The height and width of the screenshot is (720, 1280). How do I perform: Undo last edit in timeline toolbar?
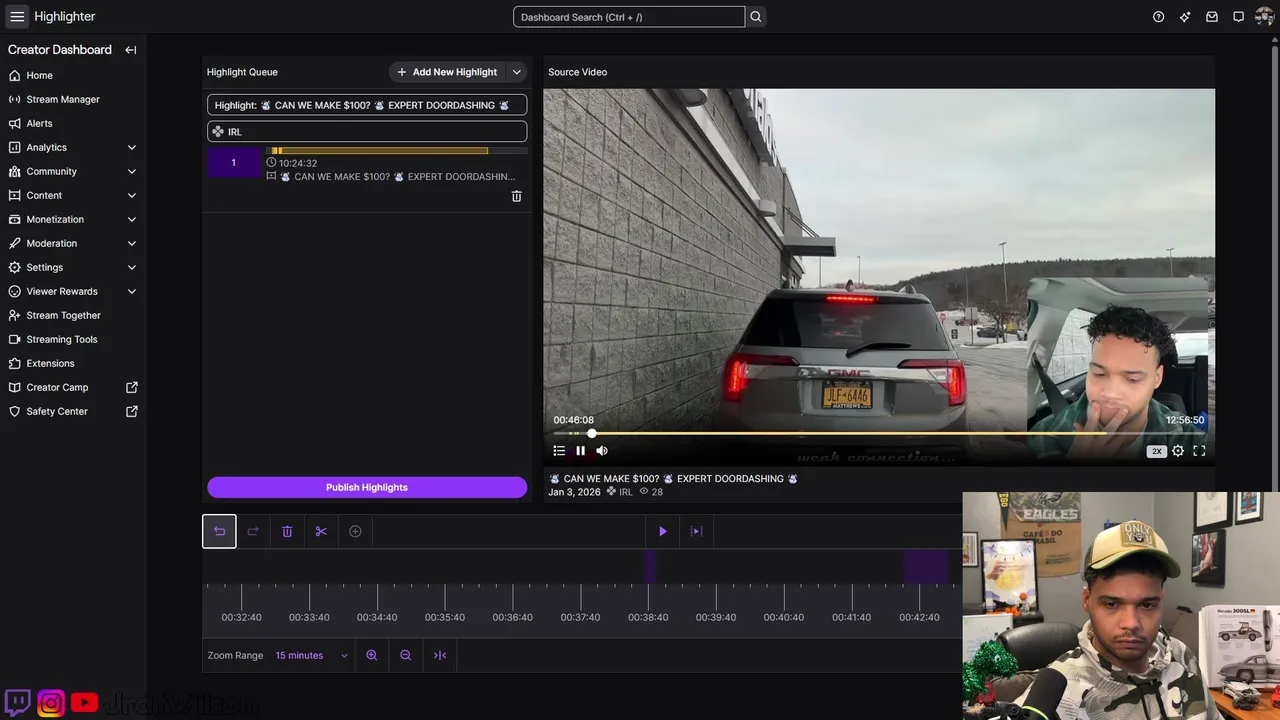(219, 531)
